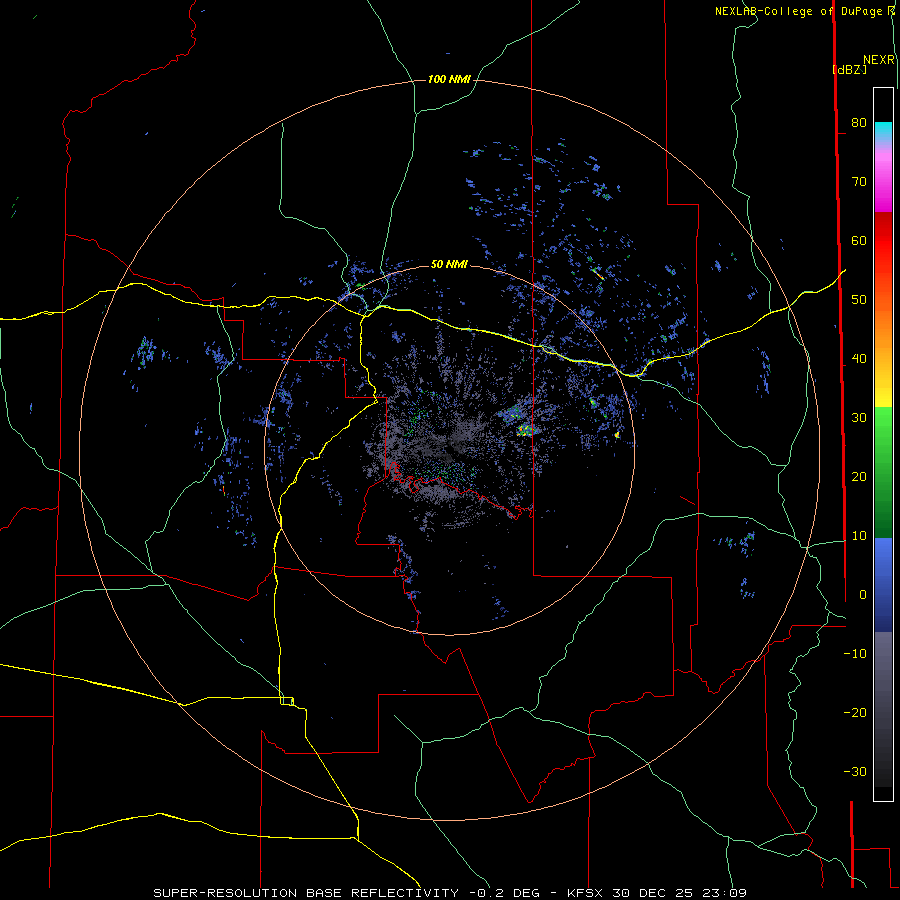Click the -30 value on the dBZ scale
The height and width of the screenshot is (900, 900).
pyautogui.click(x=855, y=771)
